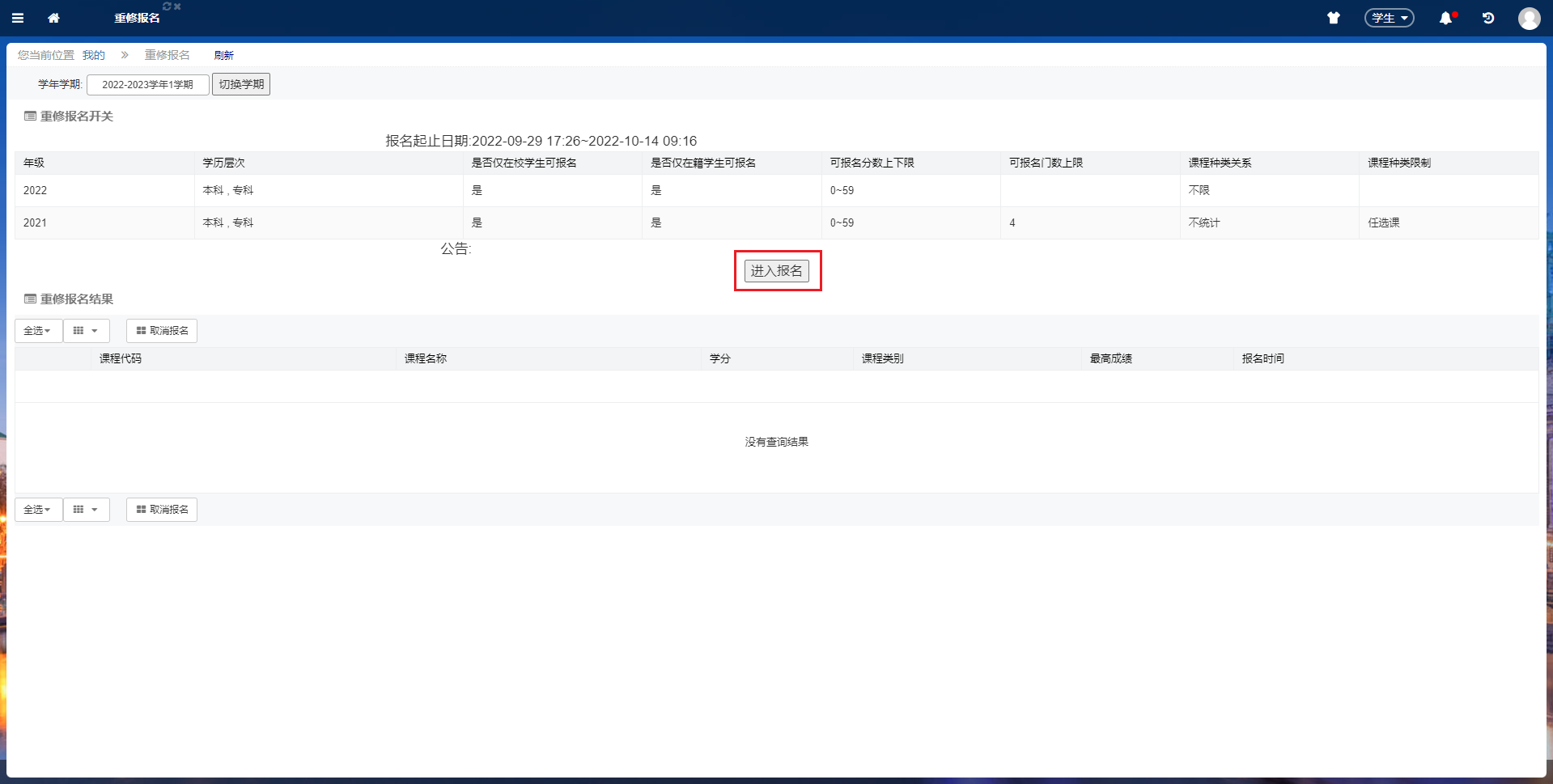Click the top 取消报名 button

pos(162,331)
